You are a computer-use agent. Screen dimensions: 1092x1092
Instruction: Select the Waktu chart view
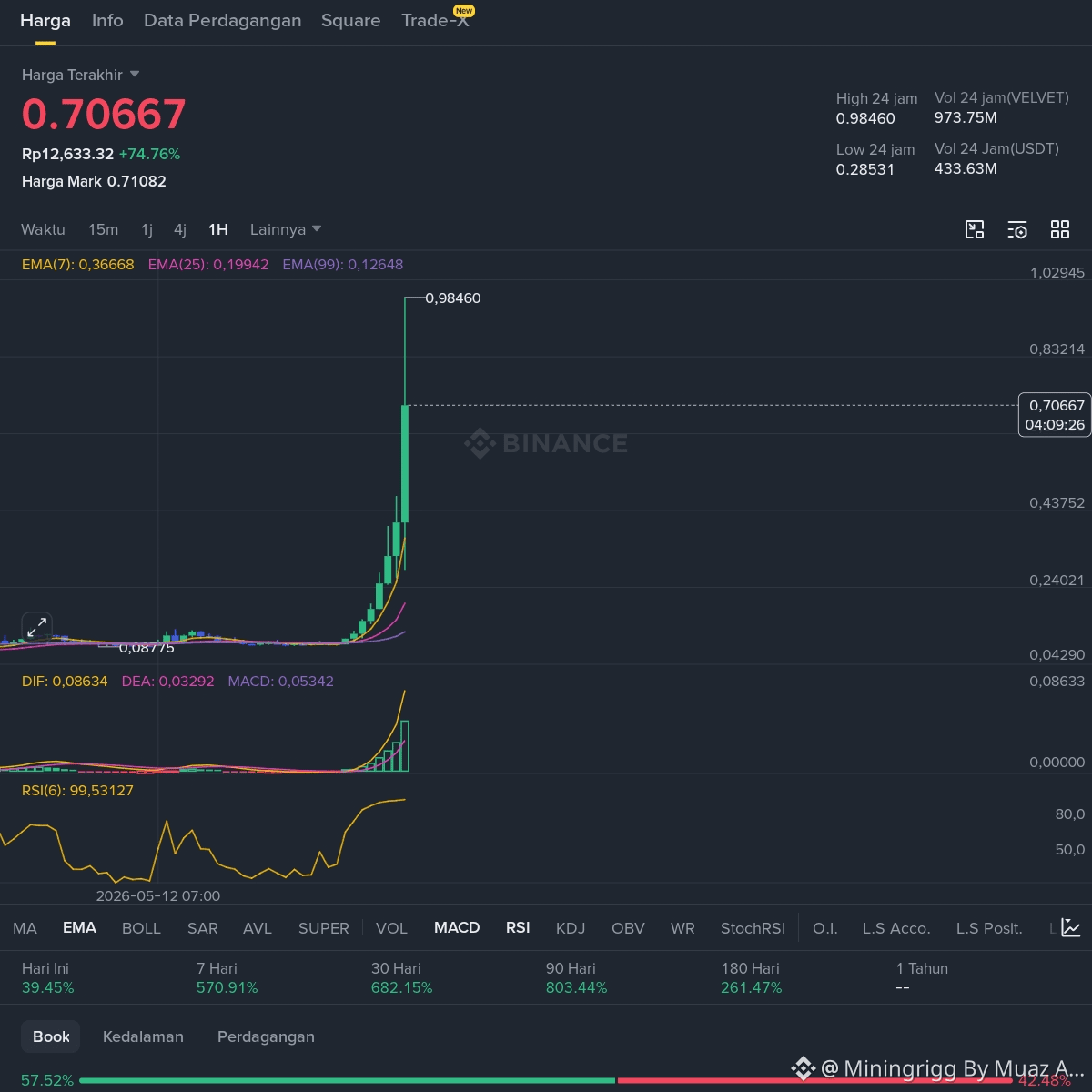(x=43, y=229)
